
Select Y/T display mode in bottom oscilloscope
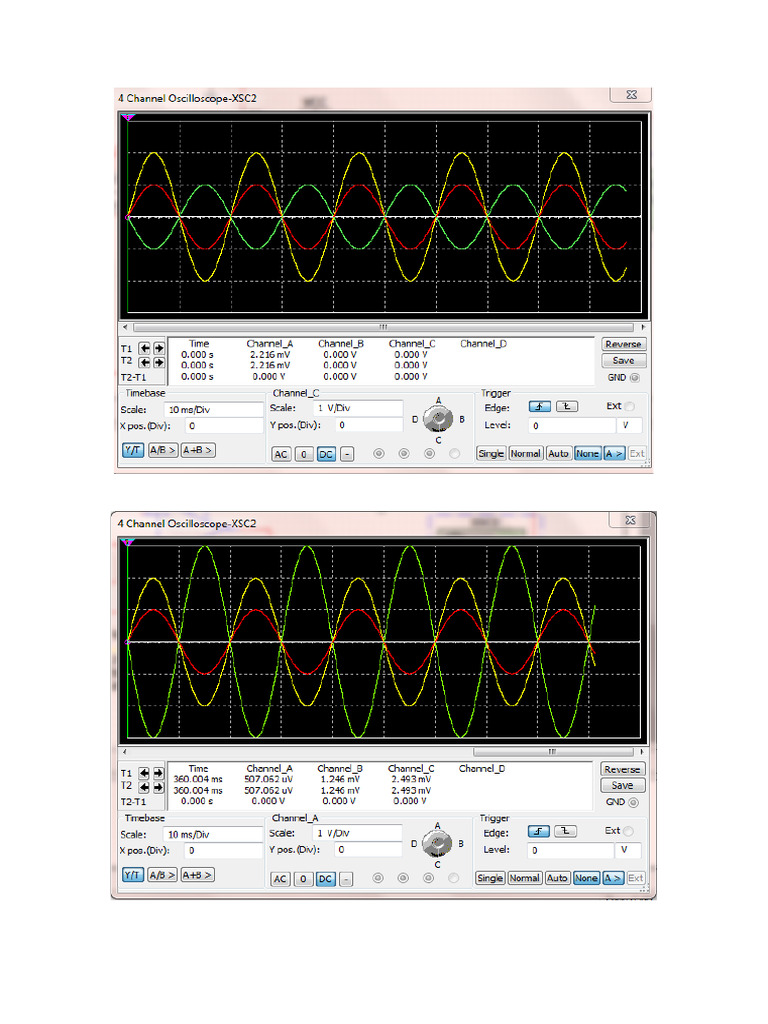pos(132,874)
